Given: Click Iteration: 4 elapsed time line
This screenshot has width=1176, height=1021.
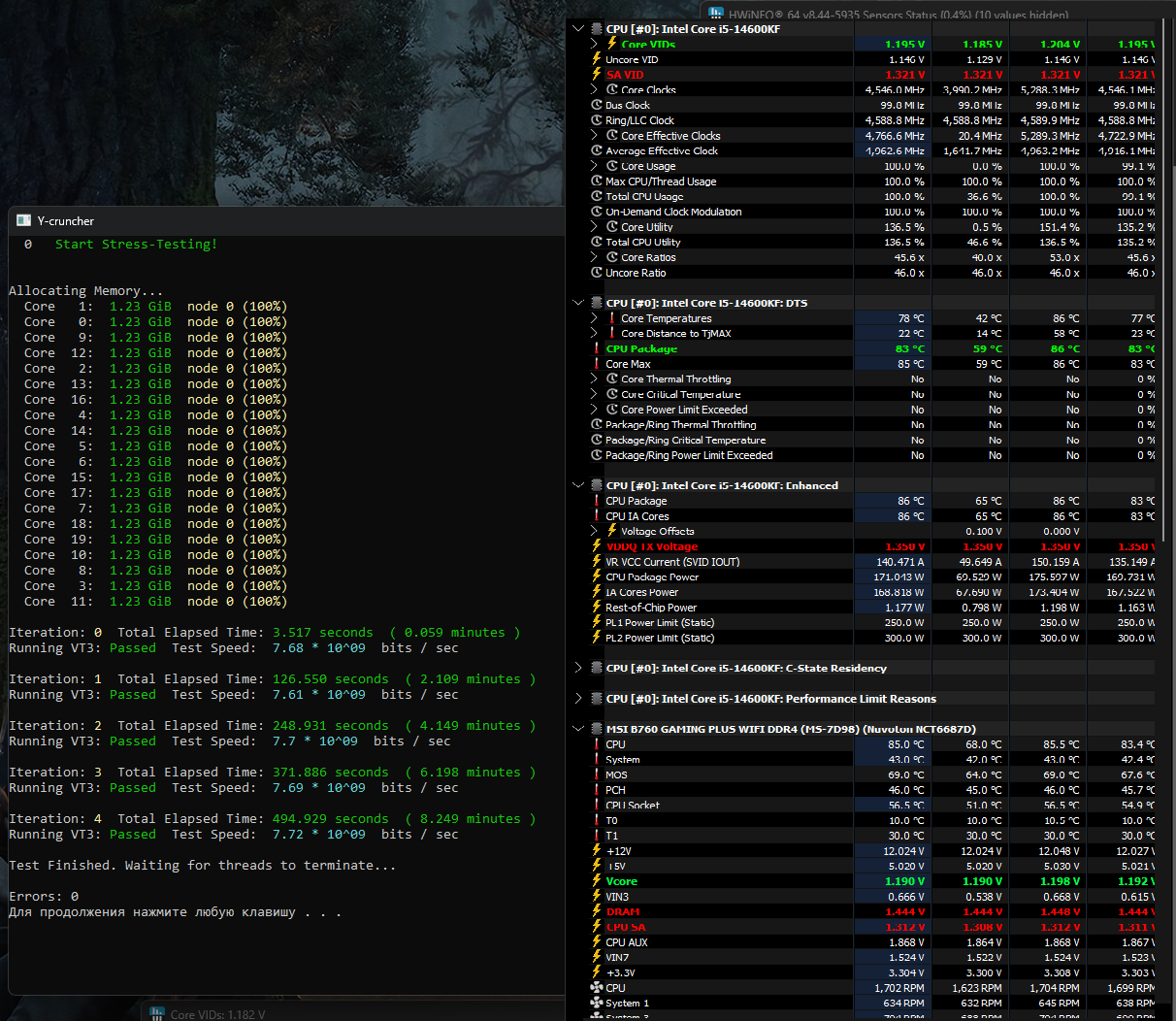Looking at the screenshot, I should click(273, 819).
